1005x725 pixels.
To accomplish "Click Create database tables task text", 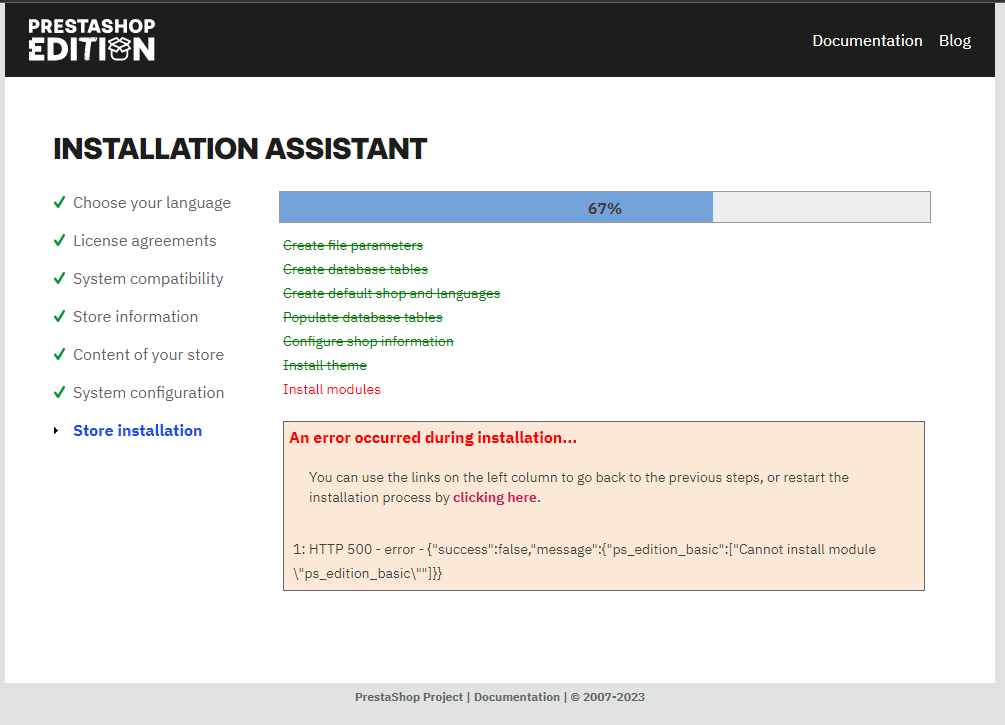I will pyautogui.click(x=355, y=269).
